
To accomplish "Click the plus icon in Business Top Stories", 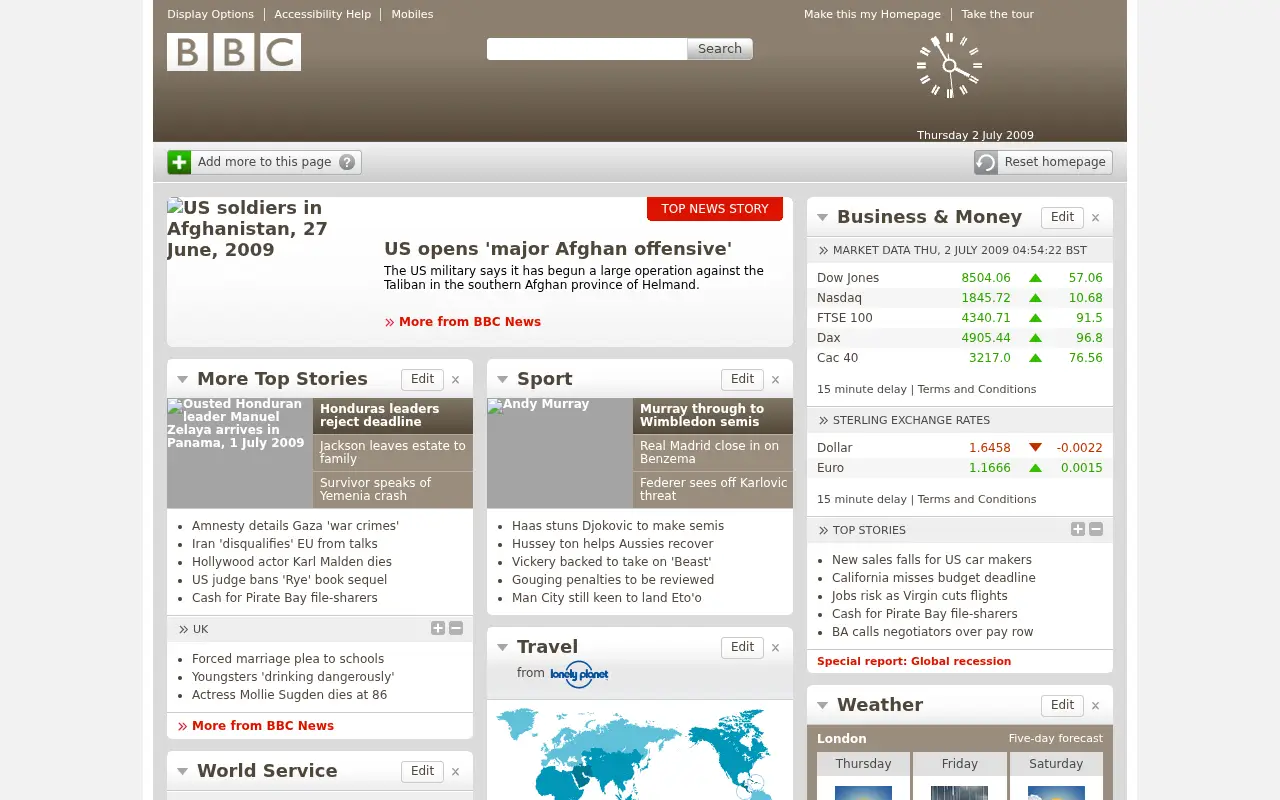I will pos(1078,529).
